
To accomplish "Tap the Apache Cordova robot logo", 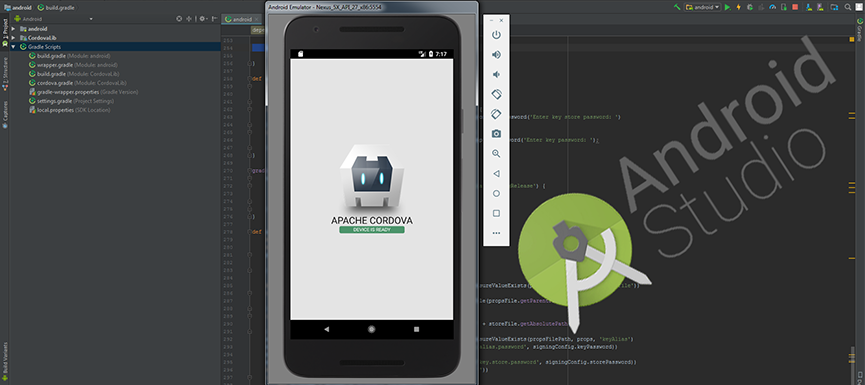I will [x=372, y=175].
